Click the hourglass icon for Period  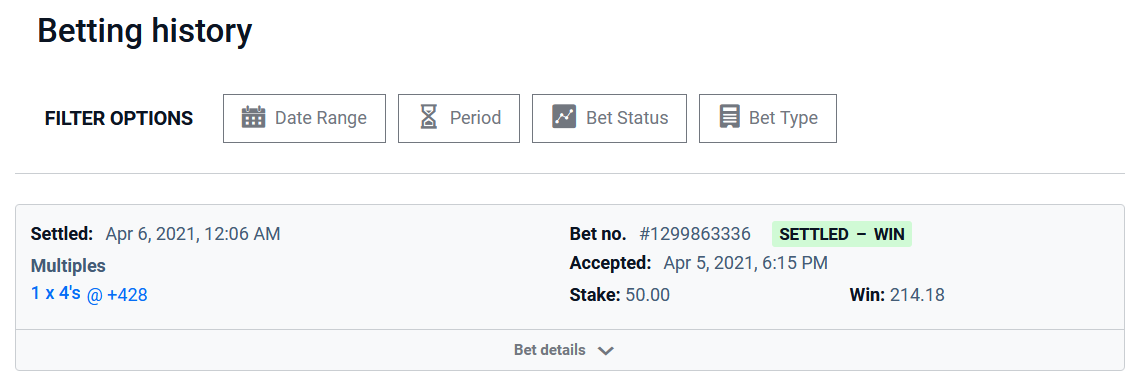[x=430, y=118]
